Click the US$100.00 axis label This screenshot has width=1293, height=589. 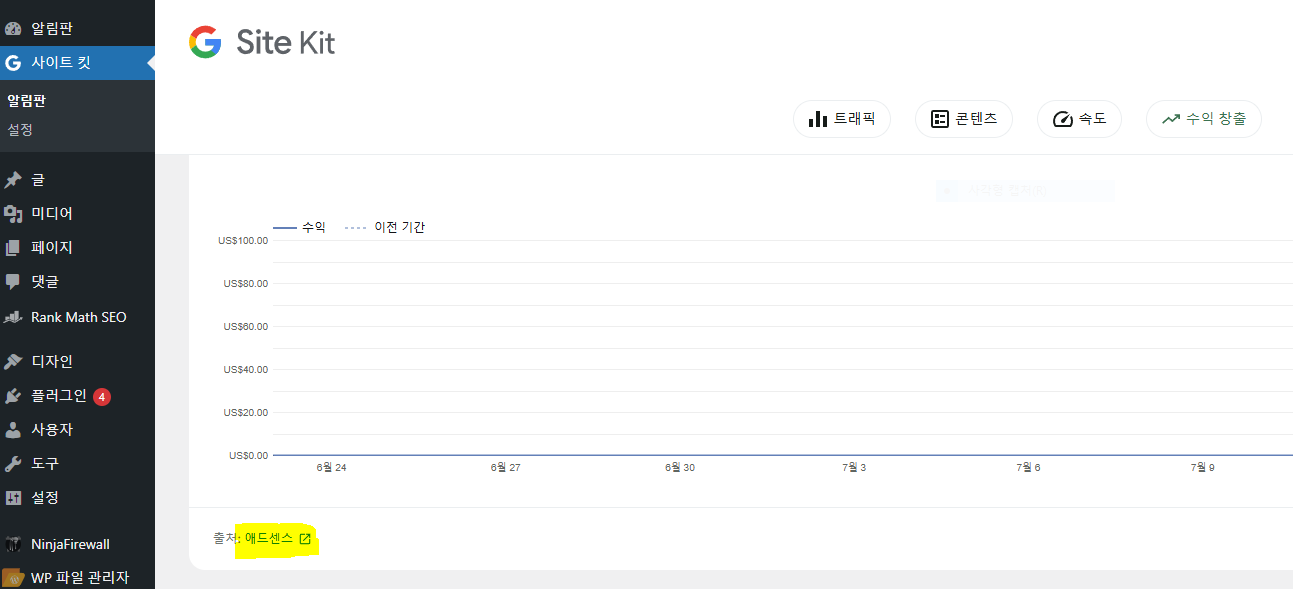click(243, 240)
